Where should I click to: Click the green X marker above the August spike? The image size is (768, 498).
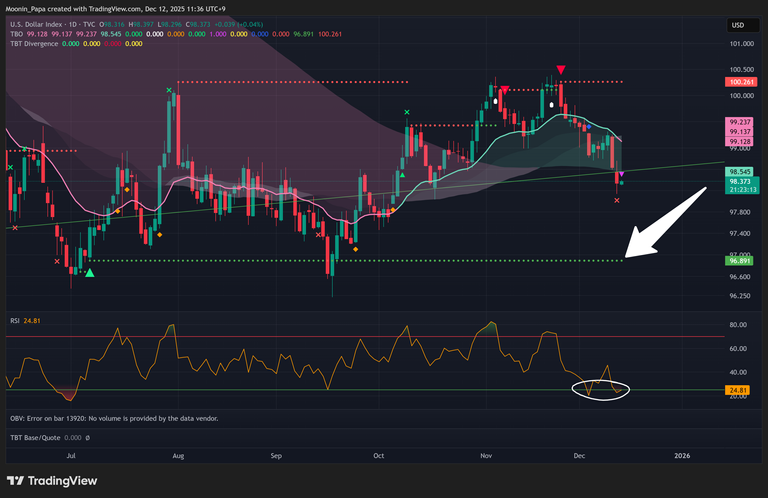[x=169, y=91]
